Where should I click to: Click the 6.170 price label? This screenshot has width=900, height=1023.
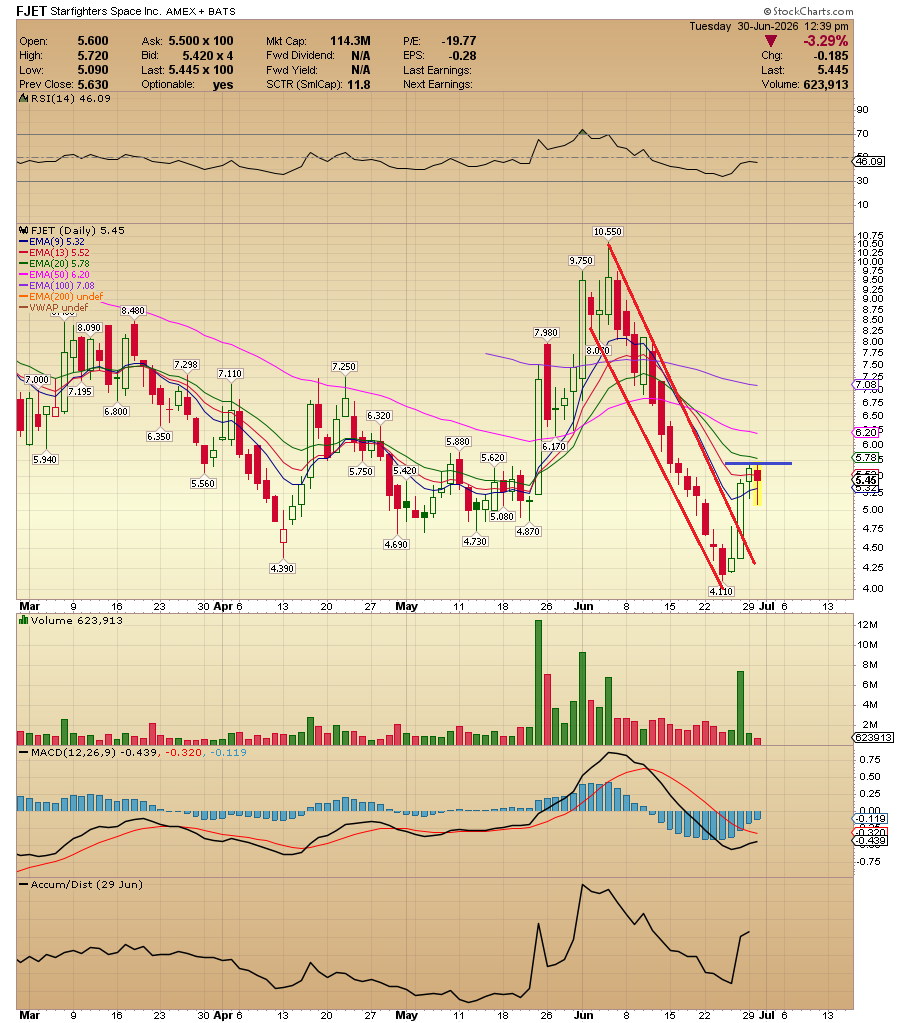(553, 446)
